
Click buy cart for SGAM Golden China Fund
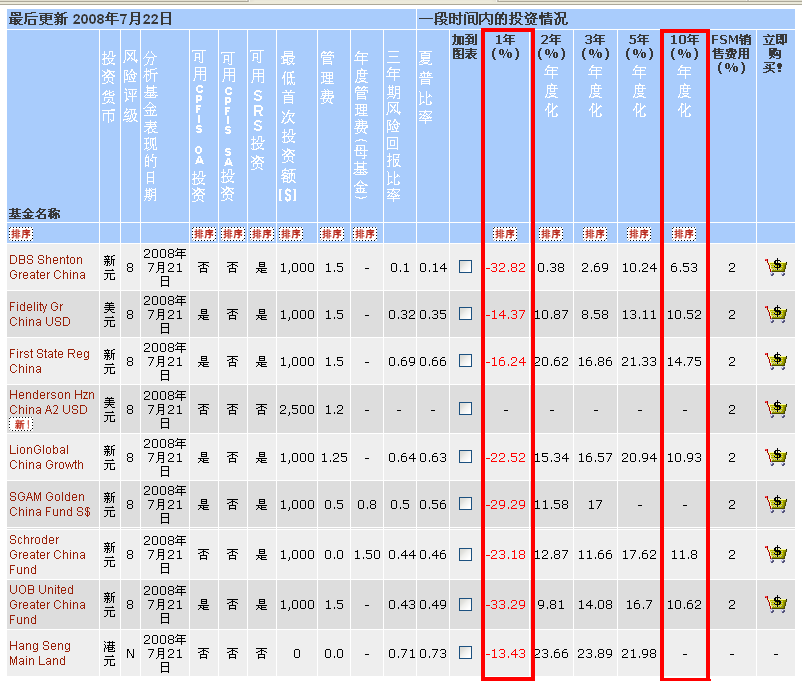coord(774,504)
